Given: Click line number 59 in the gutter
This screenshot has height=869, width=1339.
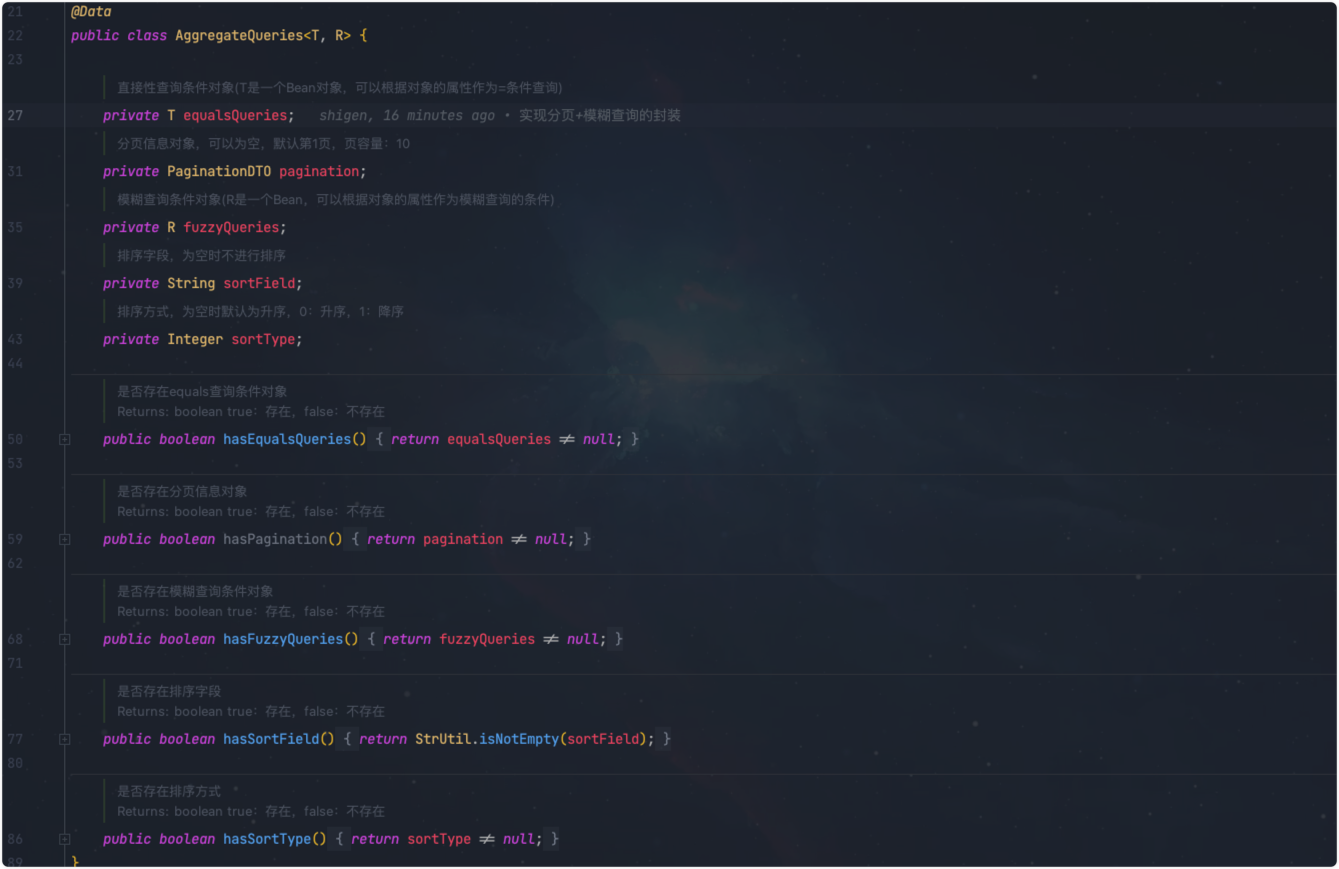Looking at the screenshot, I should coord(14,540).
